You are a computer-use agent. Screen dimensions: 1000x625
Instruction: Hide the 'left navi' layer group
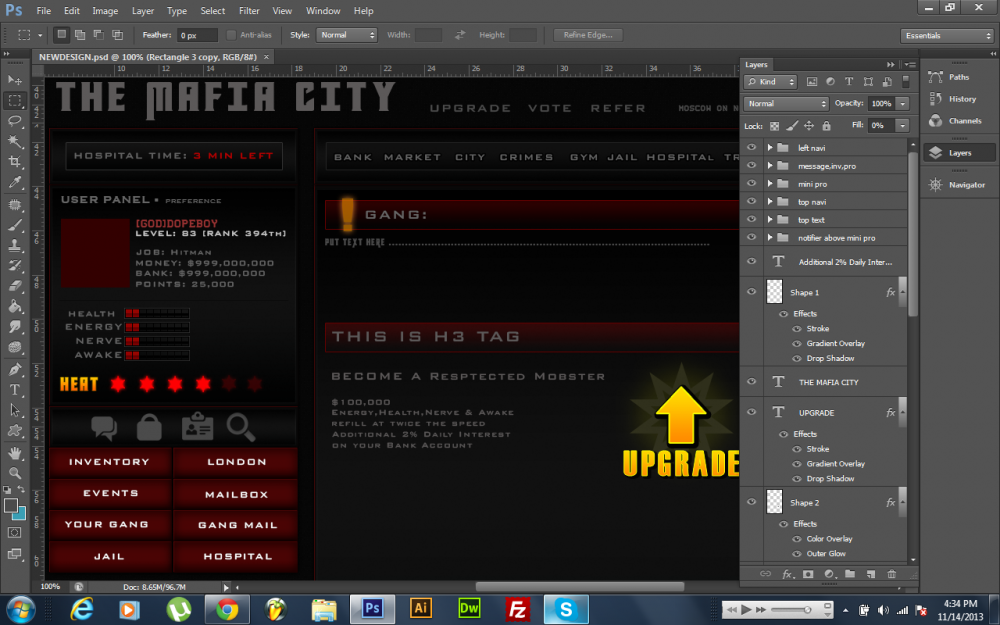click(x=753, y=148)
